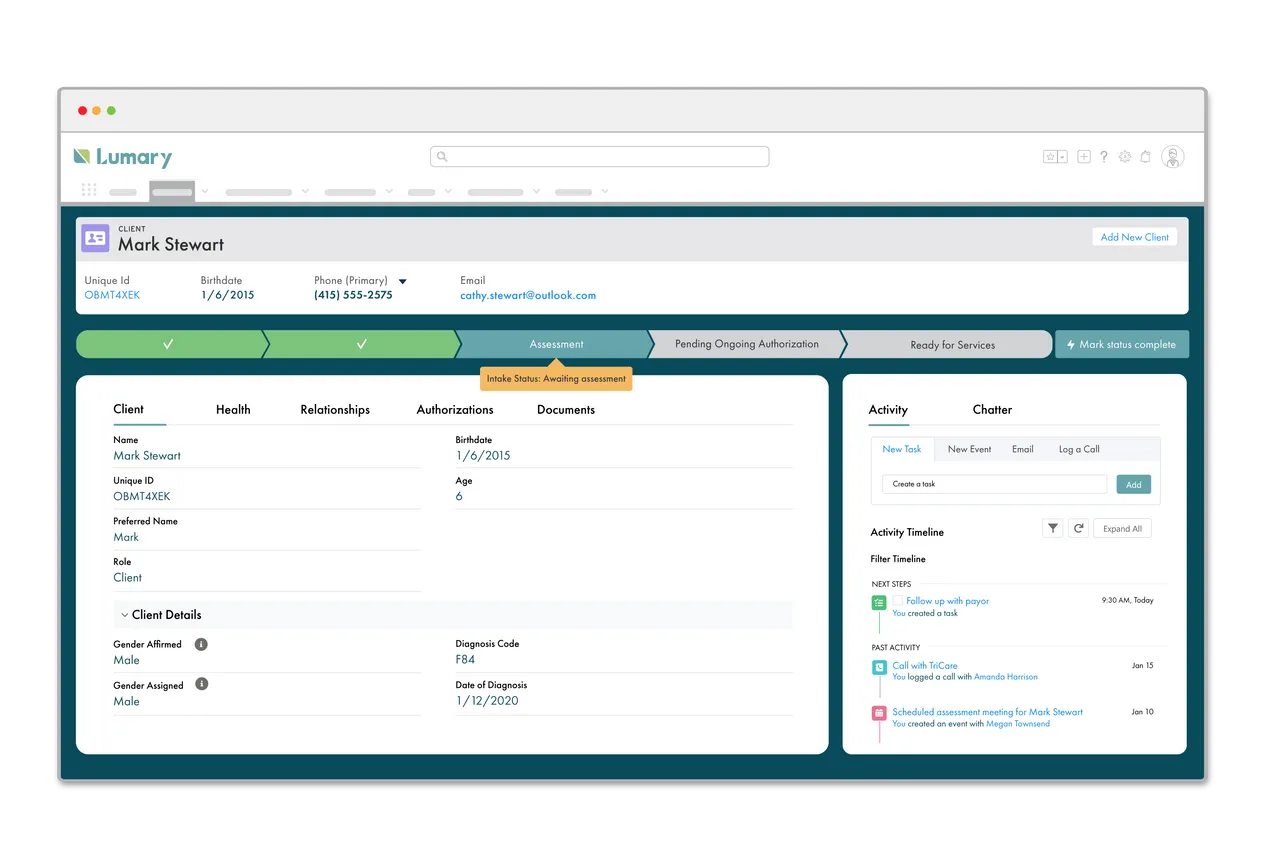Open the user profile avatar
1270x854 pixels.
click(1173, 157)
